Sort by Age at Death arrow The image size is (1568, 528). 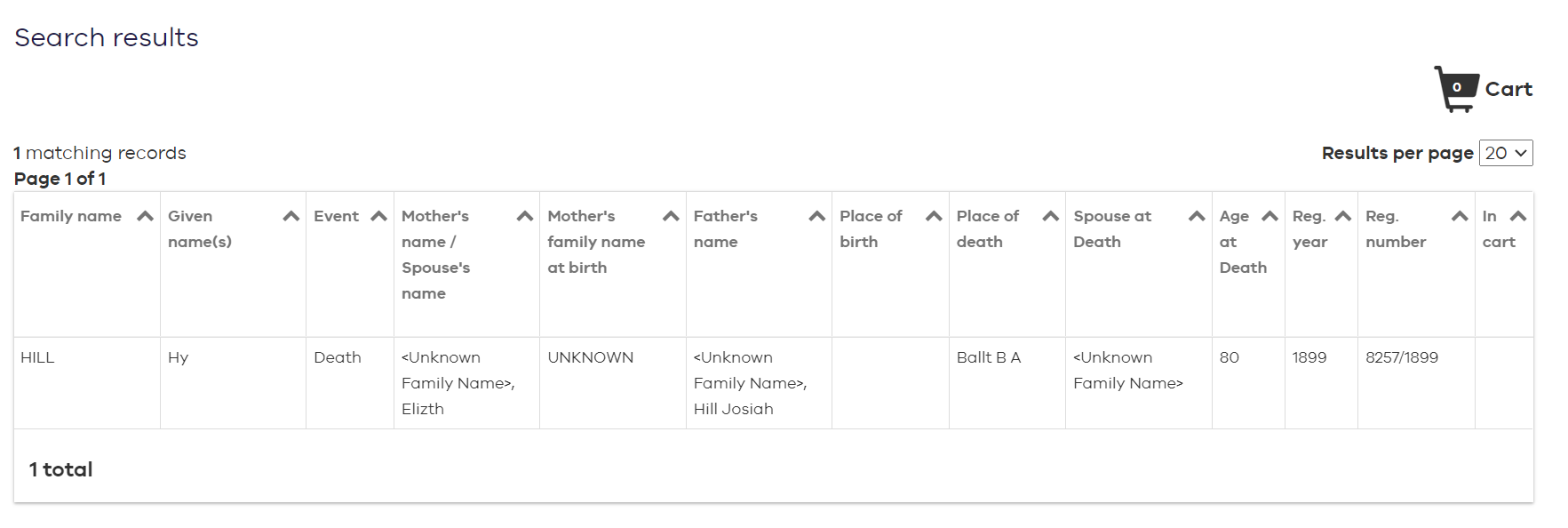click(1270, 216)
